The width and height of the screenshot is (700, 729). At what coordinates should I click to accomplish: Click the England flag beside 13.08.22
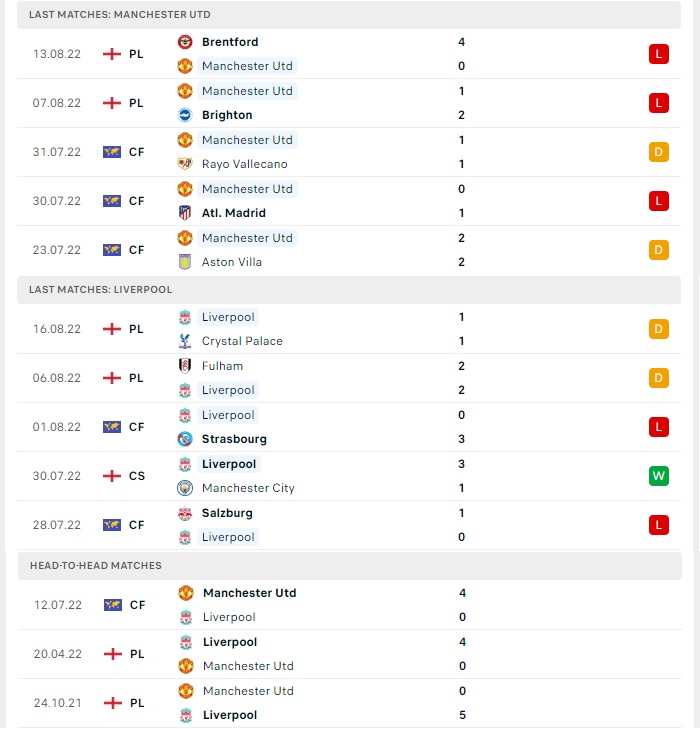point(112,54)
